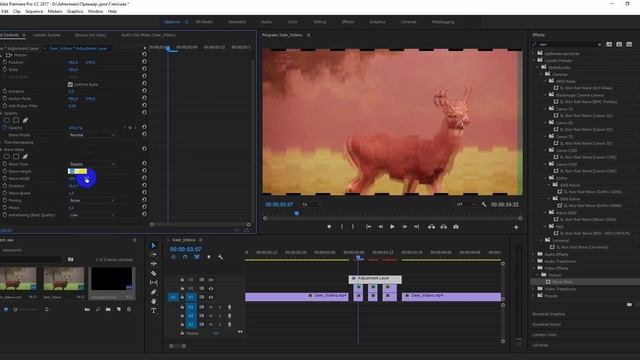
Task: Select the Selection tool arrow in the timeline toolbar
Action: [153, 245]
